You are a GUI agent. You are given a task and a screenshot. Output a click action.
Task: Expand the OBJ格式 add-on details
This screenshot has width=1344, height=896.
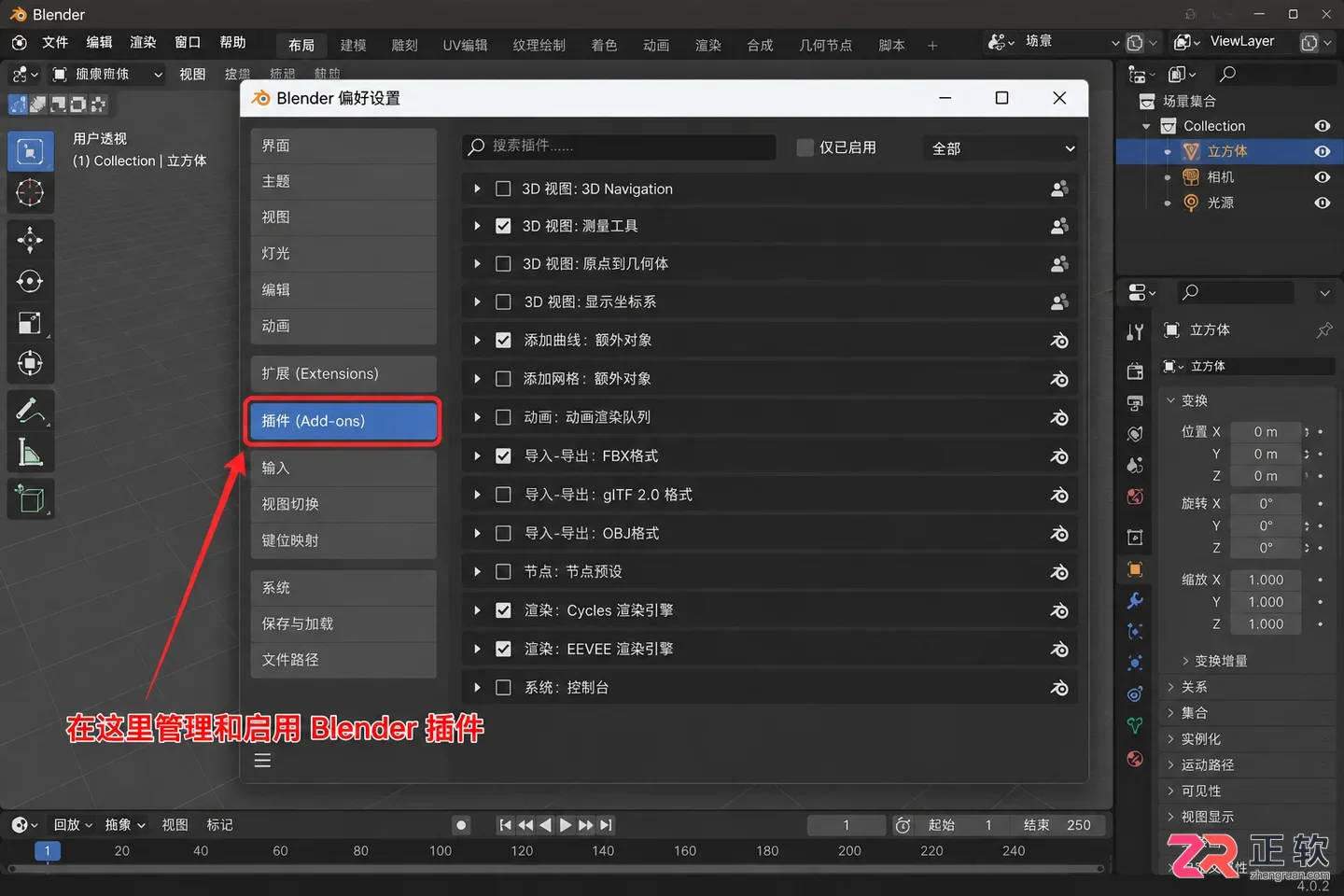click(x=477, y=534)
